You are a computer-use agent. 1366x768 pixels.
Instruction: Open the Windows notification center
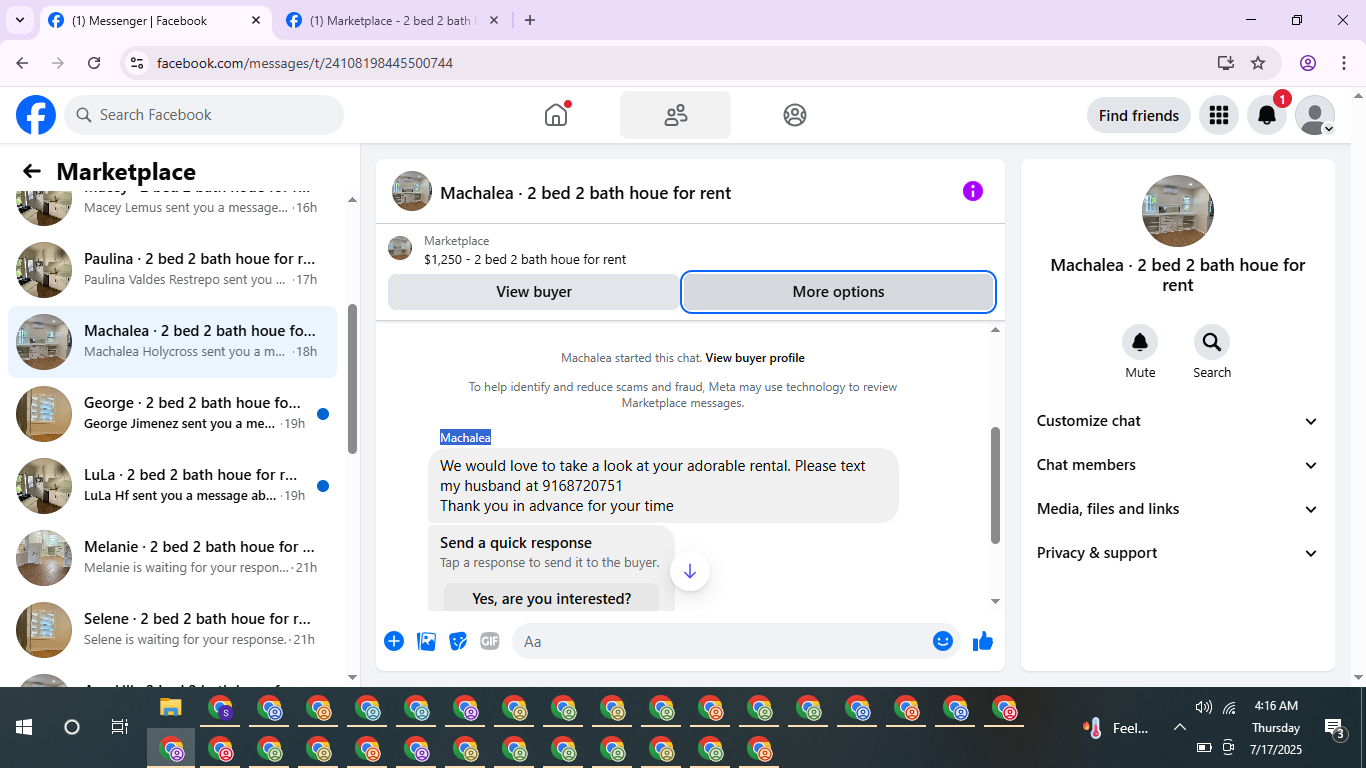click(x=1335, y=728)
